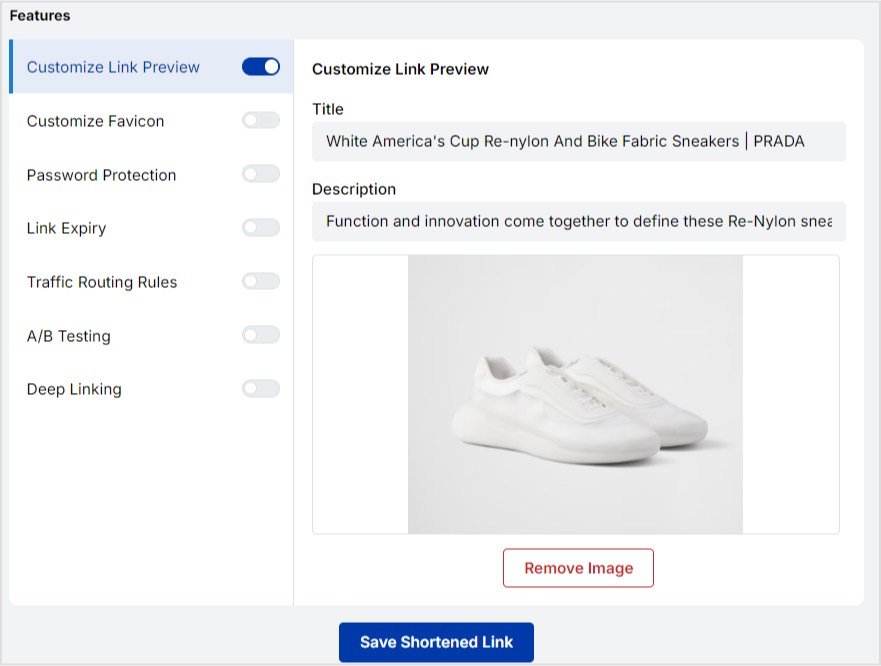
Task: Enable the Link Expiry toggle
Action: tap(261, 228)
